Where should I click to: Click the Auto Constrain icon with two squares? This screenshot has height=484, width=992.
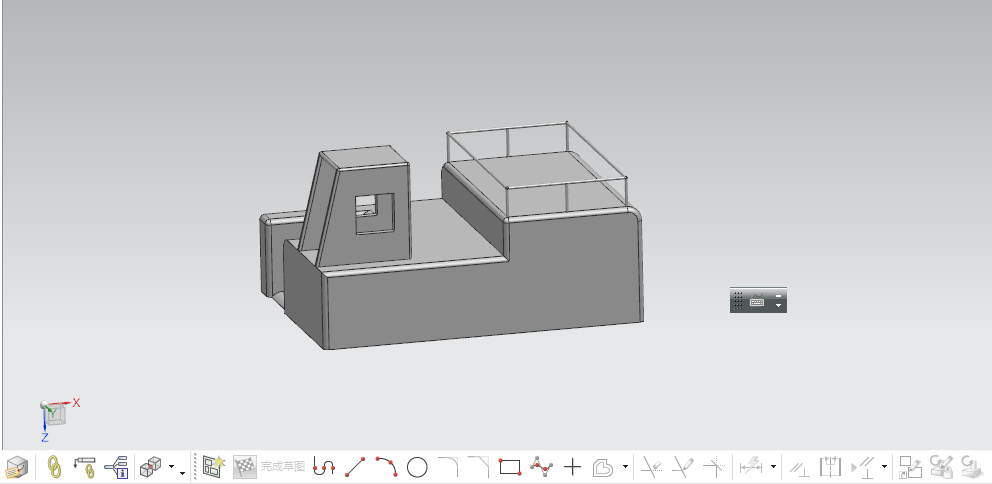[x=911, y=468]
